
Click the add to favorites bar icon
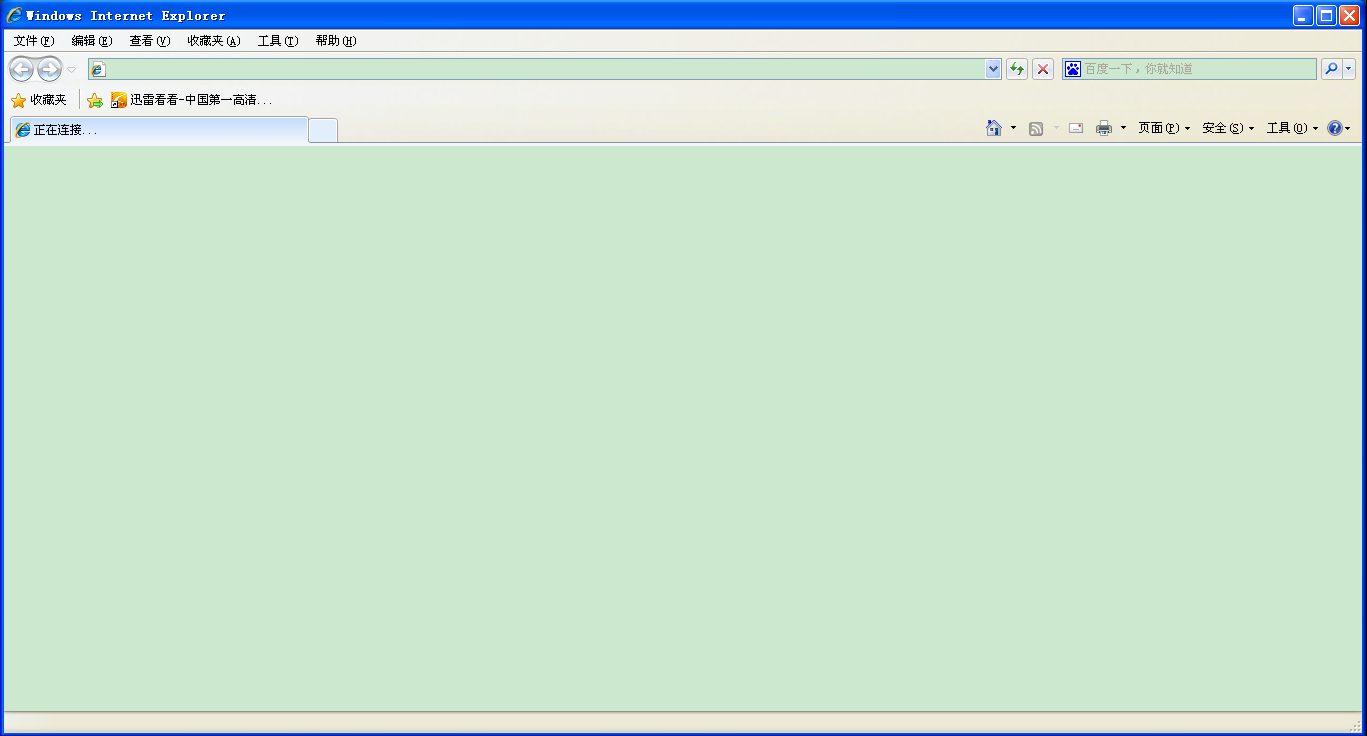click(95, 100)
